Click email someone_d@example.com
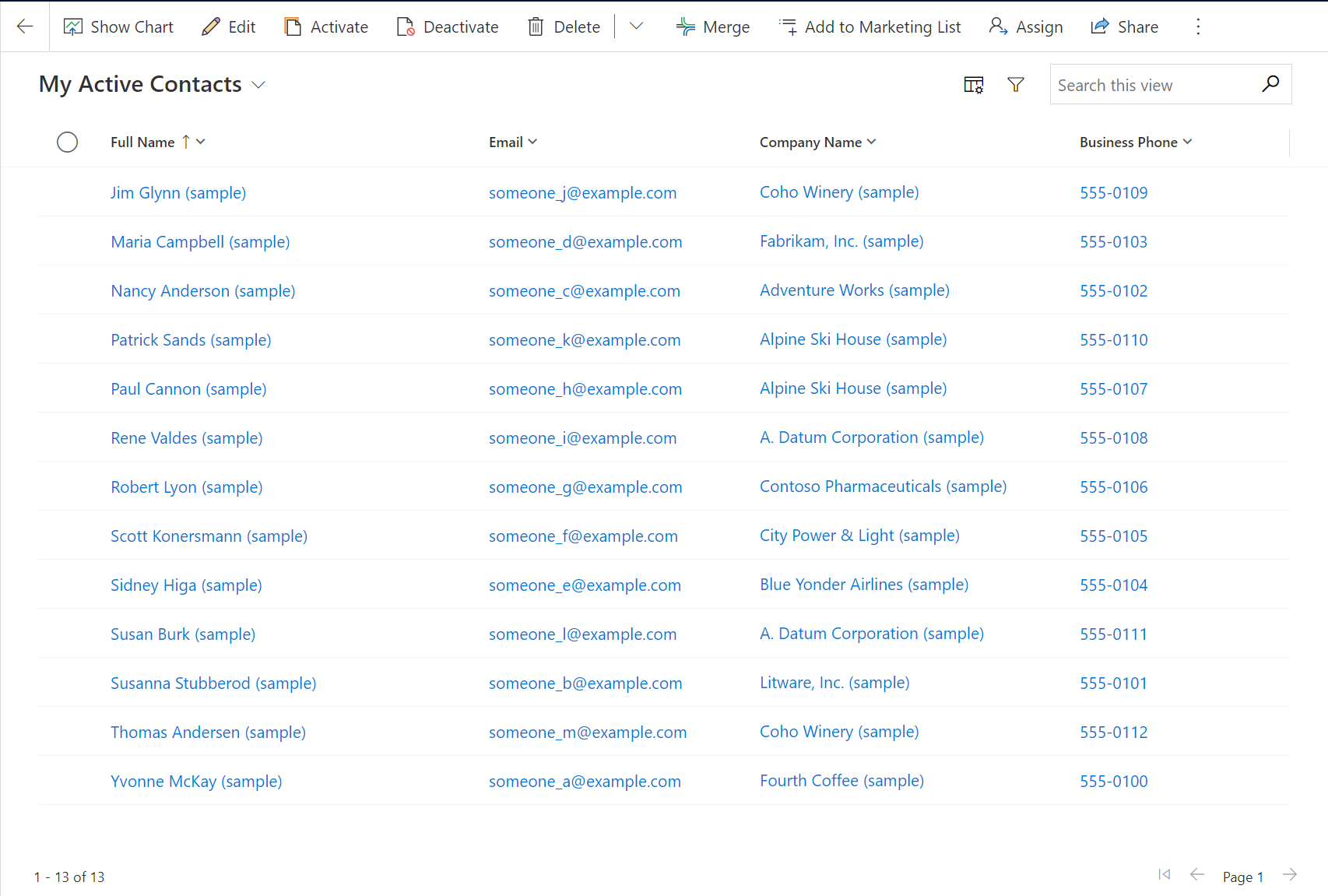 tap(585, 241)
